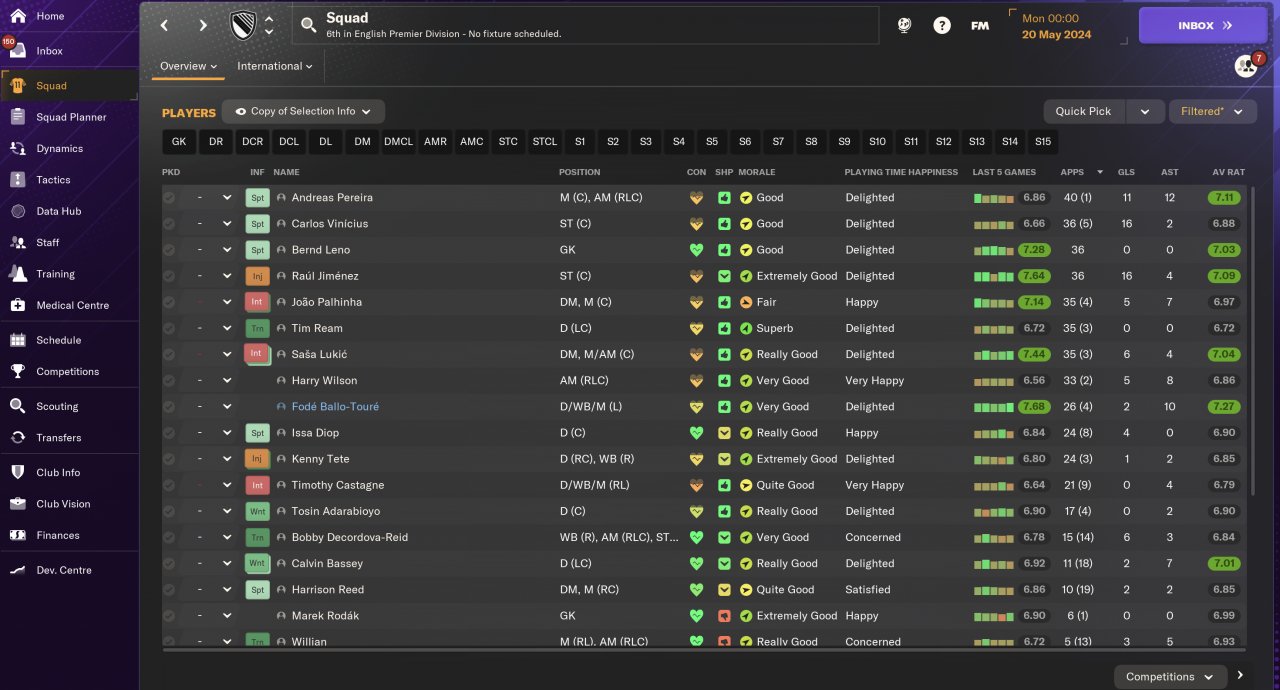1280x690 pixels.
Task: Select the GK position tab
Action: point(179,142)
